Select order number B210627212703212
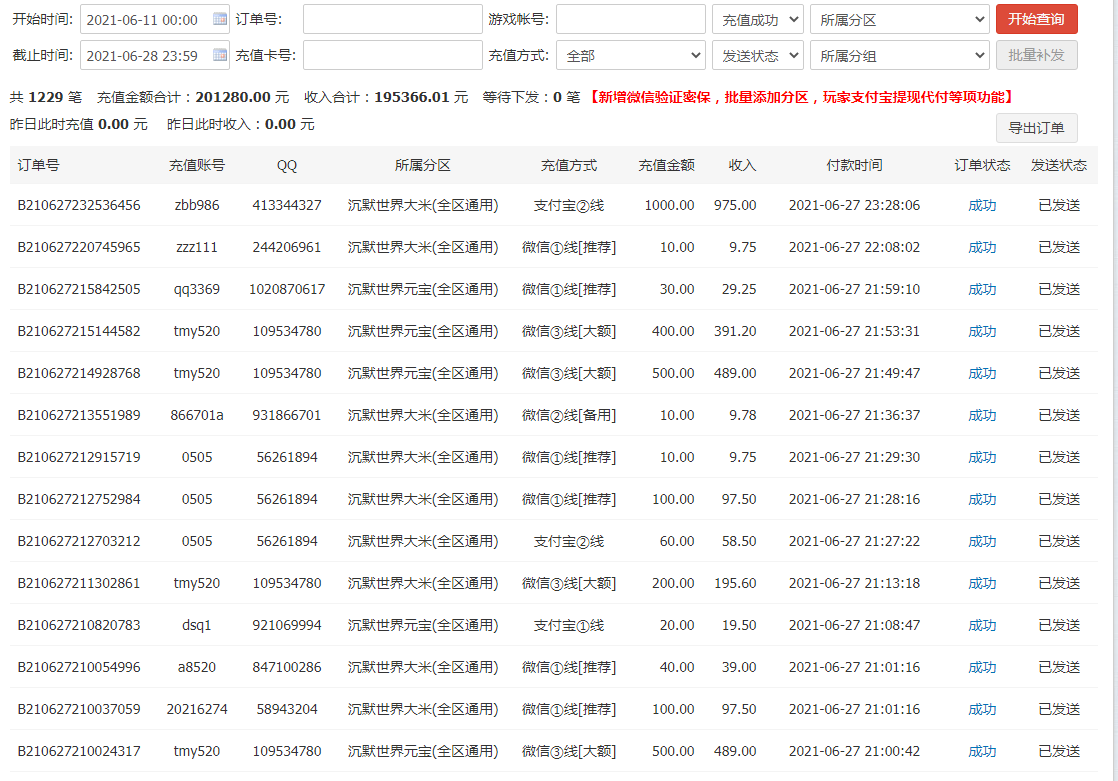Viewport: 1118px width, 781px height. (79, 541)
